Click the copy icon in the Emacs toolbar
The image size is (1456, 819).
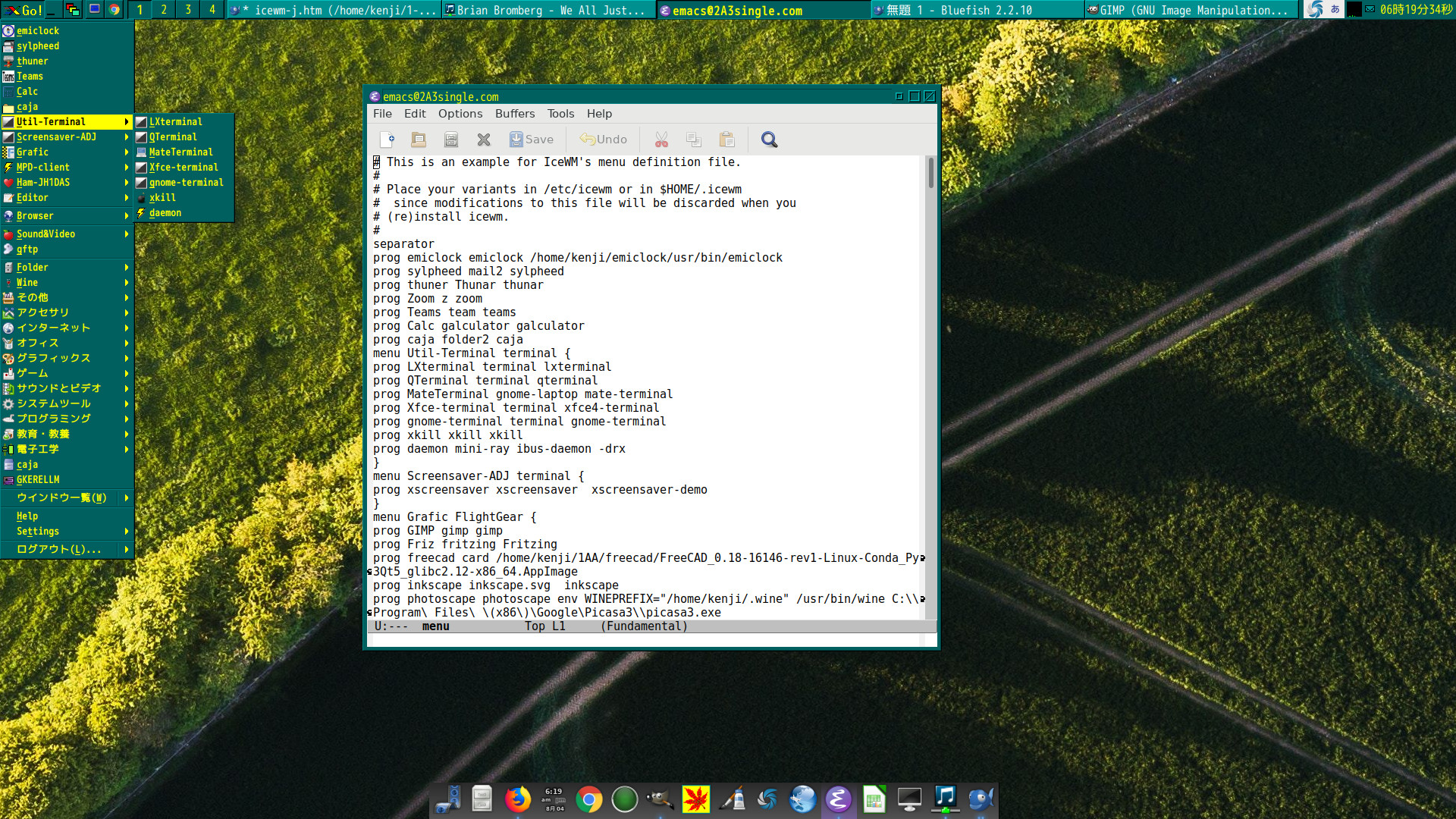click(693, 140)
